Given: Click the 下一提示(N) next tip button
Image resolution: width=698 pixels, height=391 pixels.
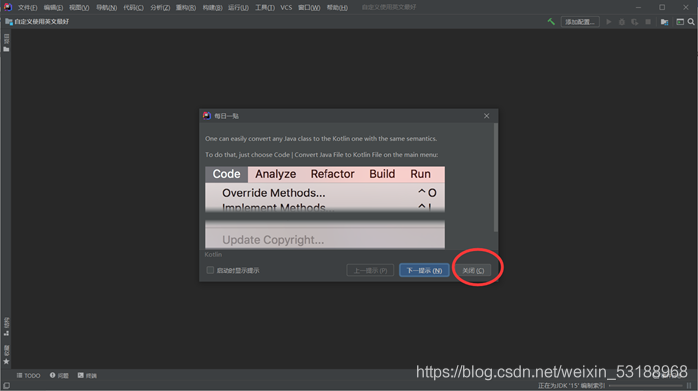Looking at the screenshot, I should coord(424,270).
